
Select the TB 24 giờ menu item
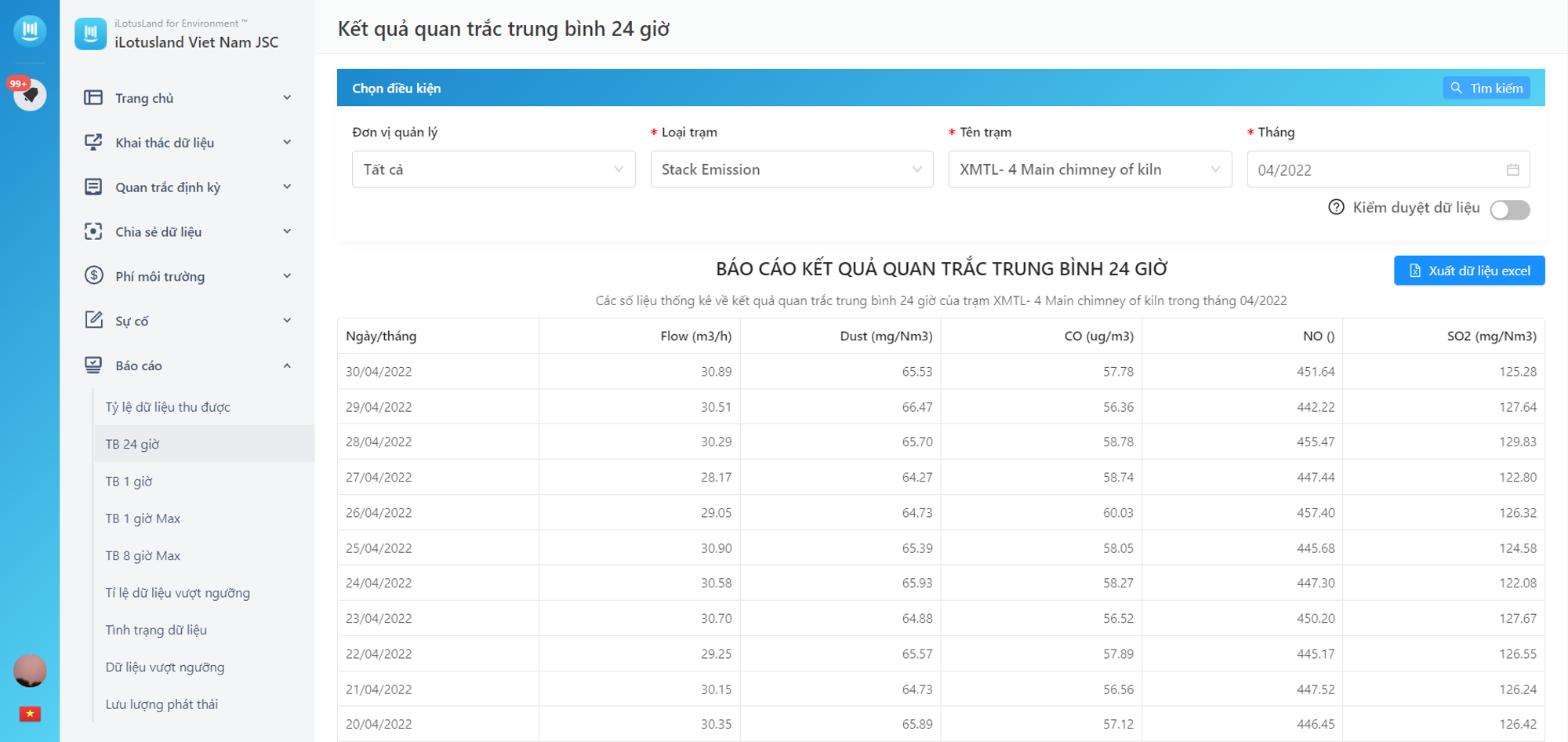point(203,444)
